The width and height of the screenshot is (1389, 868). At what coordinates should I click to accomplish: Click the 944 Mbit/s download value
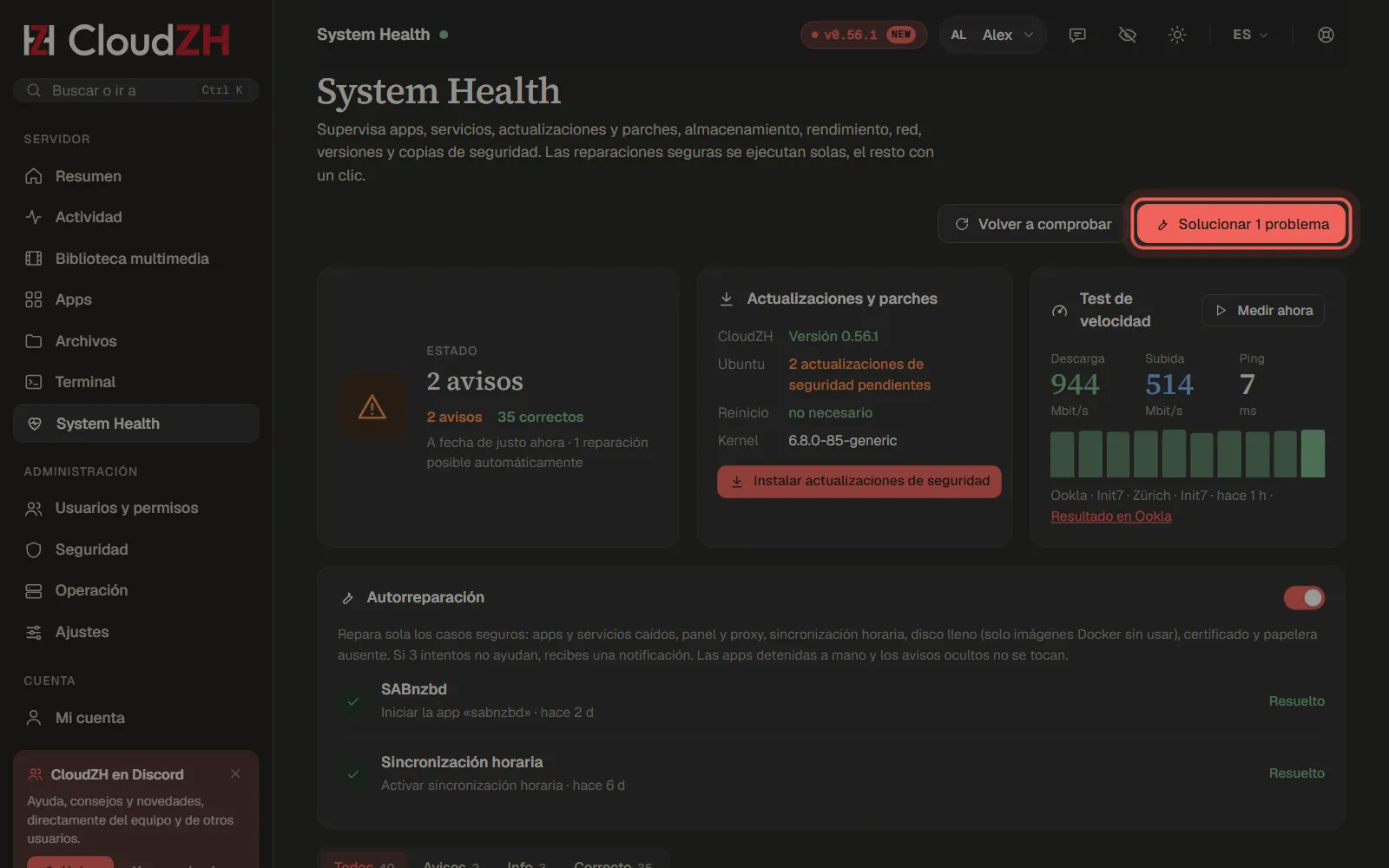[x=1075, y=385]
